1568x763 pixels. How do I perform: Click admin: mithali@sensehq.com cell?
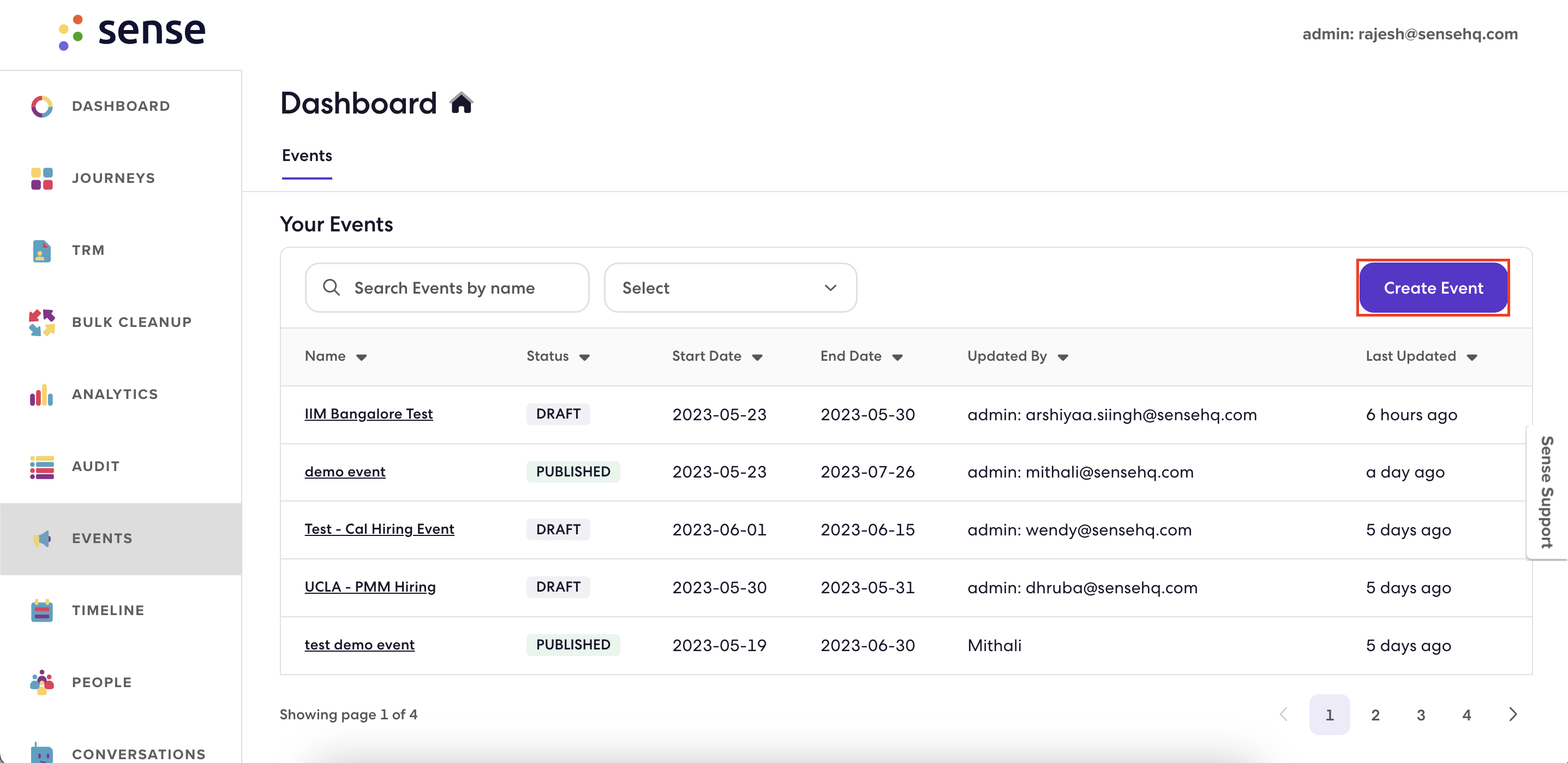coord(1080,472)
